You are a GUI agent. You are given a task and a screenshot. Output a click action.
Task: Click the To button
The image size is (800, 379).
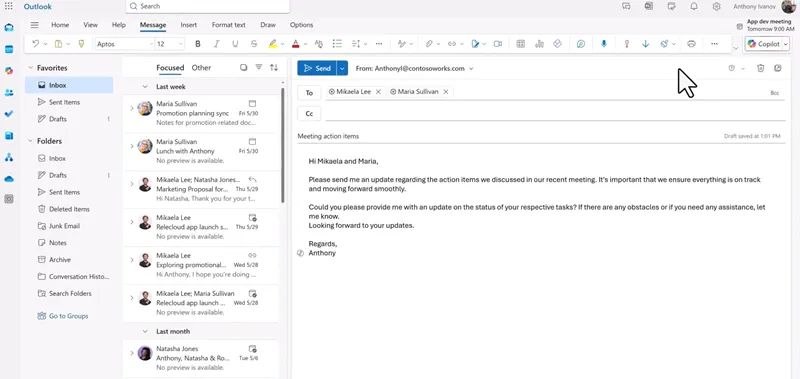pos(309,93)
